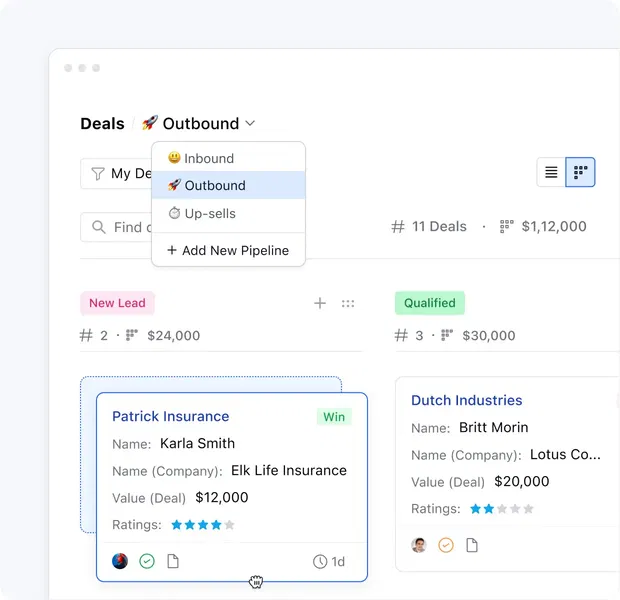
Task: Toggle orange checkmark on Dutch Industries card
Action: pyautogui.click(x=446, y=545)
